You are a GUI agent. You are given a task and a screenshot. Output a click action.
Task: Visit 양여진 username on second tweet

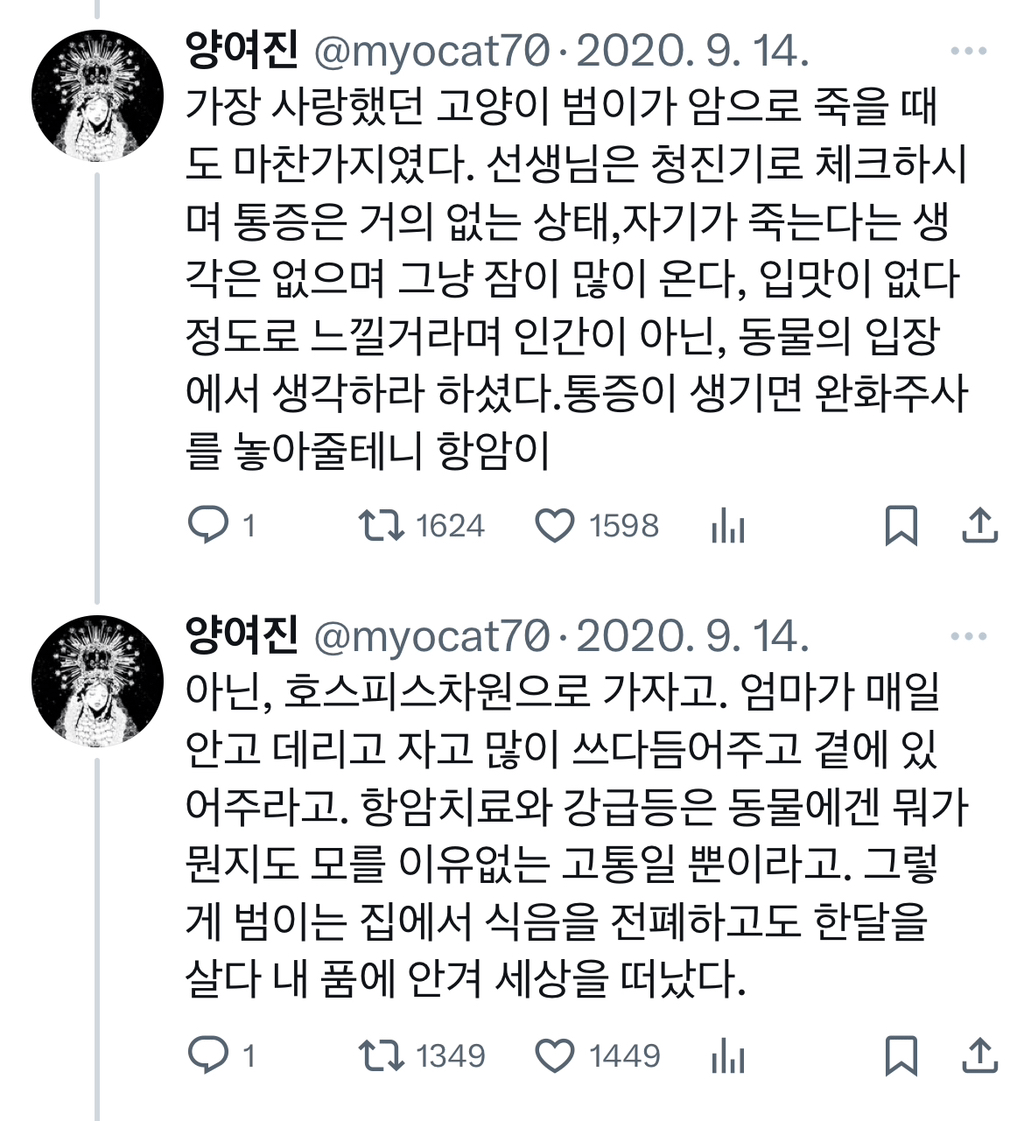click(x=243, y=633)
